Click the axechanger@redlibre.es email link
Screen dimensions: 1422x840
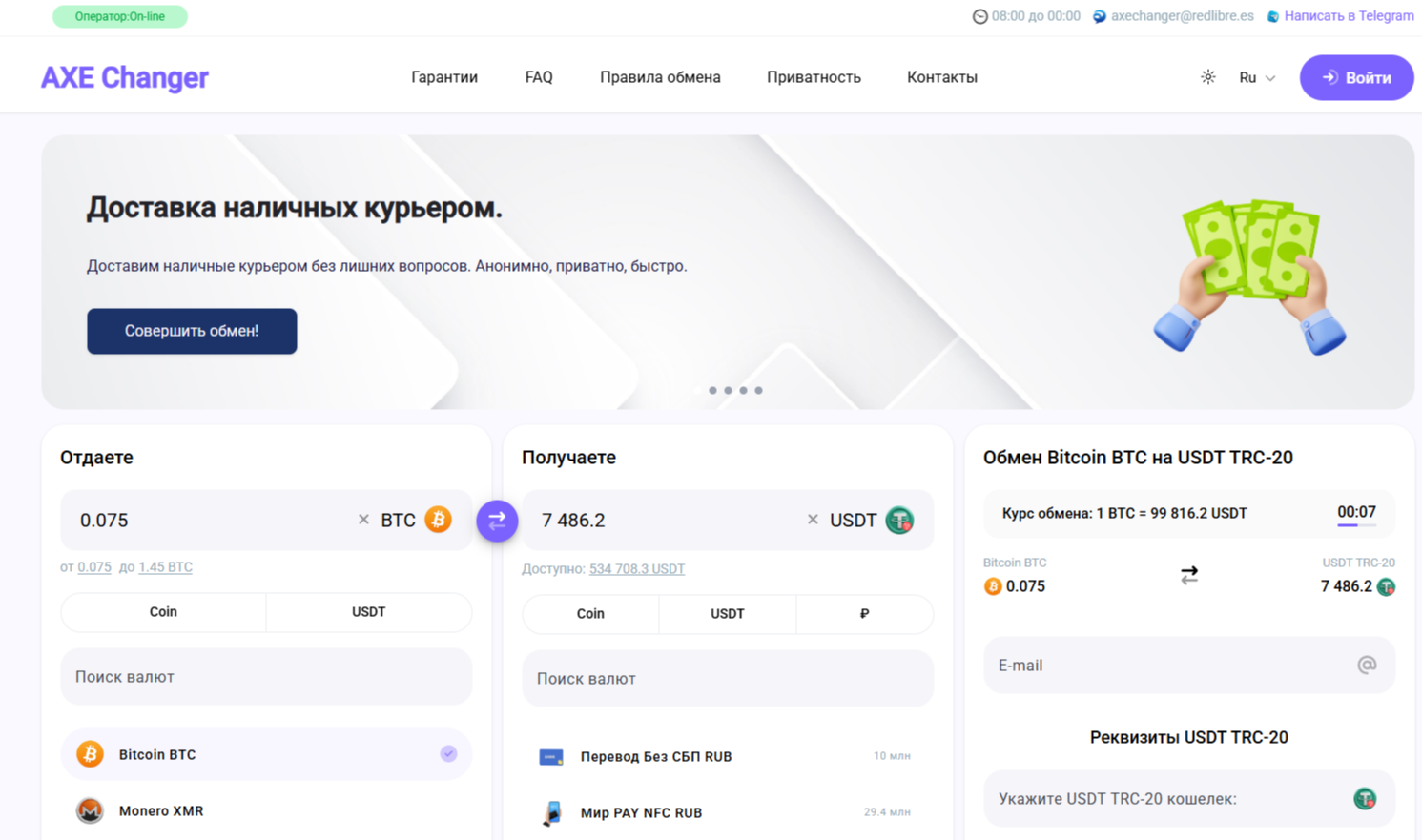coord(1183,16)
